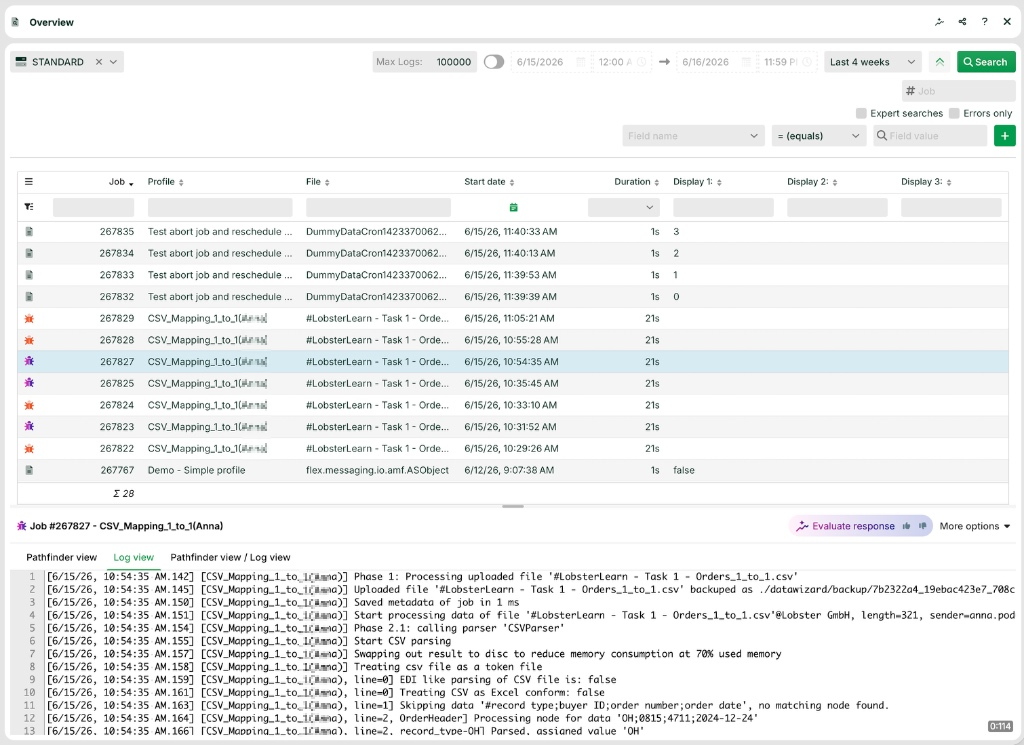Click thumbs up on Evaluate response
Screen dimensions: 1024x745
pos(906,526)
